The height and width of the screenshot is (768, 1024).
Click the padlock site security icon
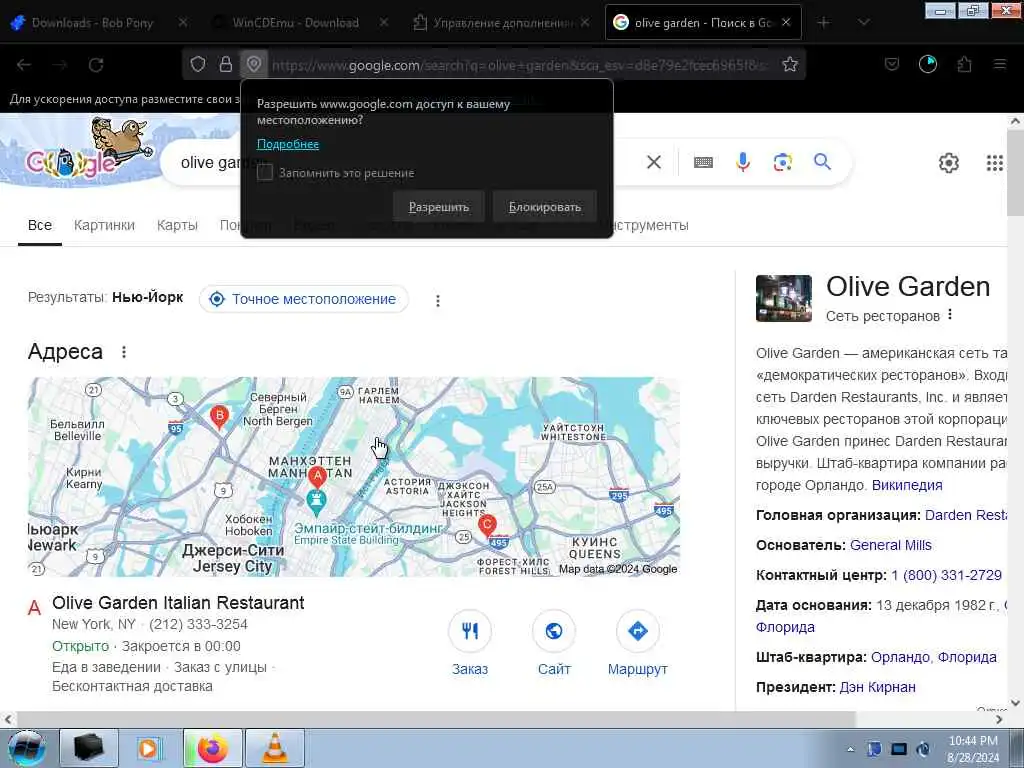pyautogui.click(x=226, y=64)
